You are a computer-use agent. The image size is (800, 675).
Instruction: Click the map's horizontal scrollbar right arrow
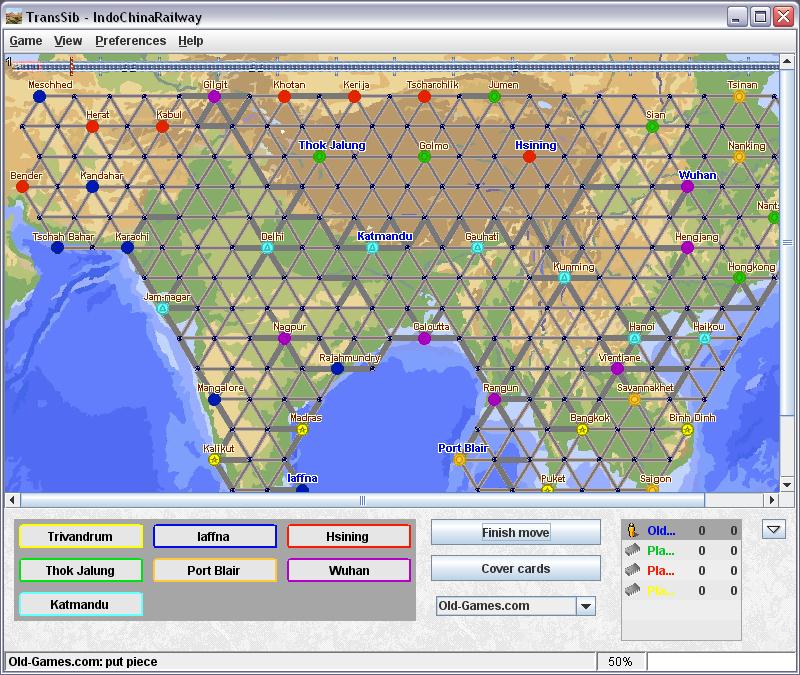pos(772,500)
